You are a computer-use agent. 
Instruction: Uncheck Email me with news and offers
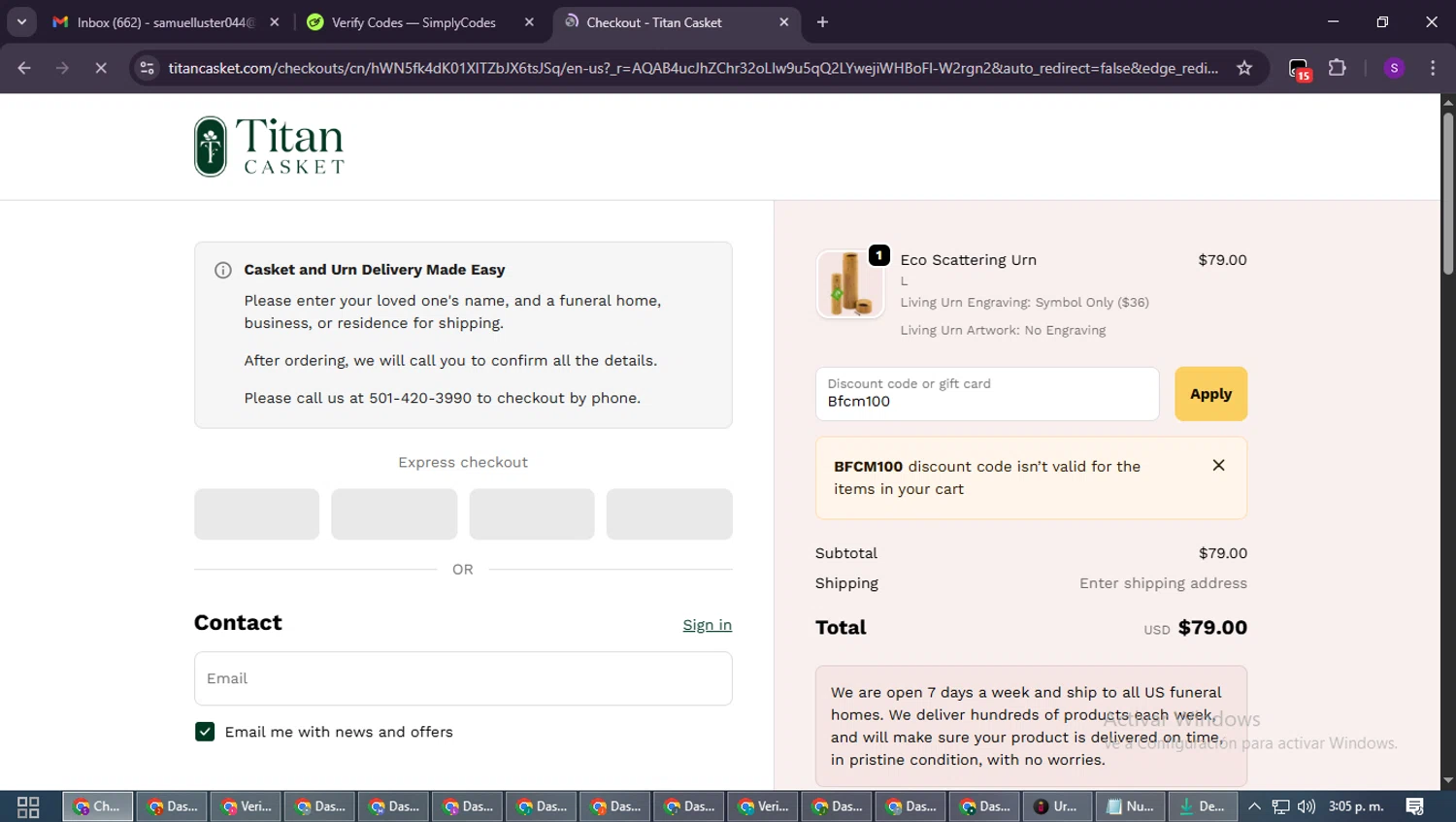click(205, 732)
